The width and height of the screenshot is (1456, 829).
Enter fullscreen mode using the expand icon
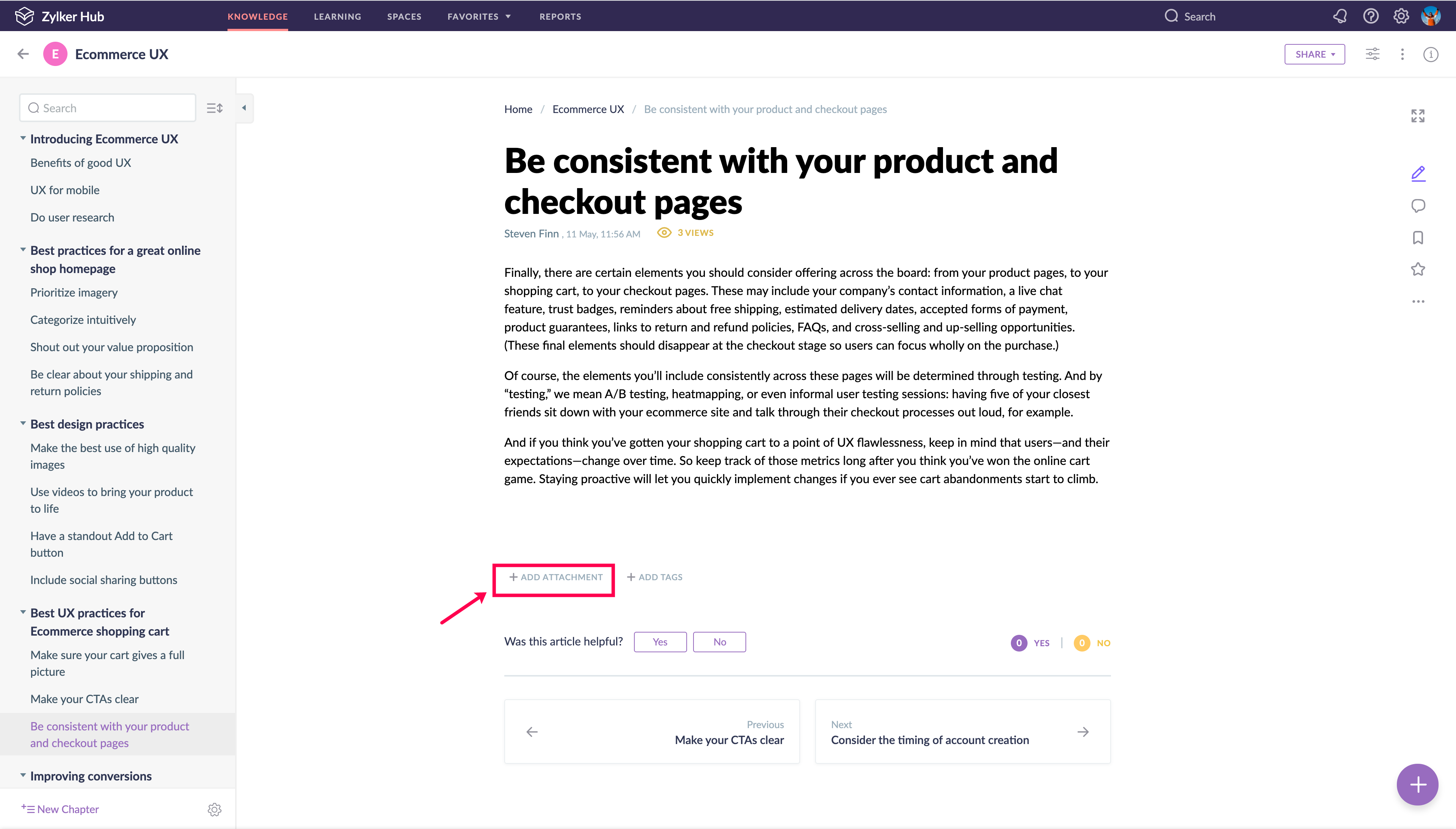(x=1418, y=116)
